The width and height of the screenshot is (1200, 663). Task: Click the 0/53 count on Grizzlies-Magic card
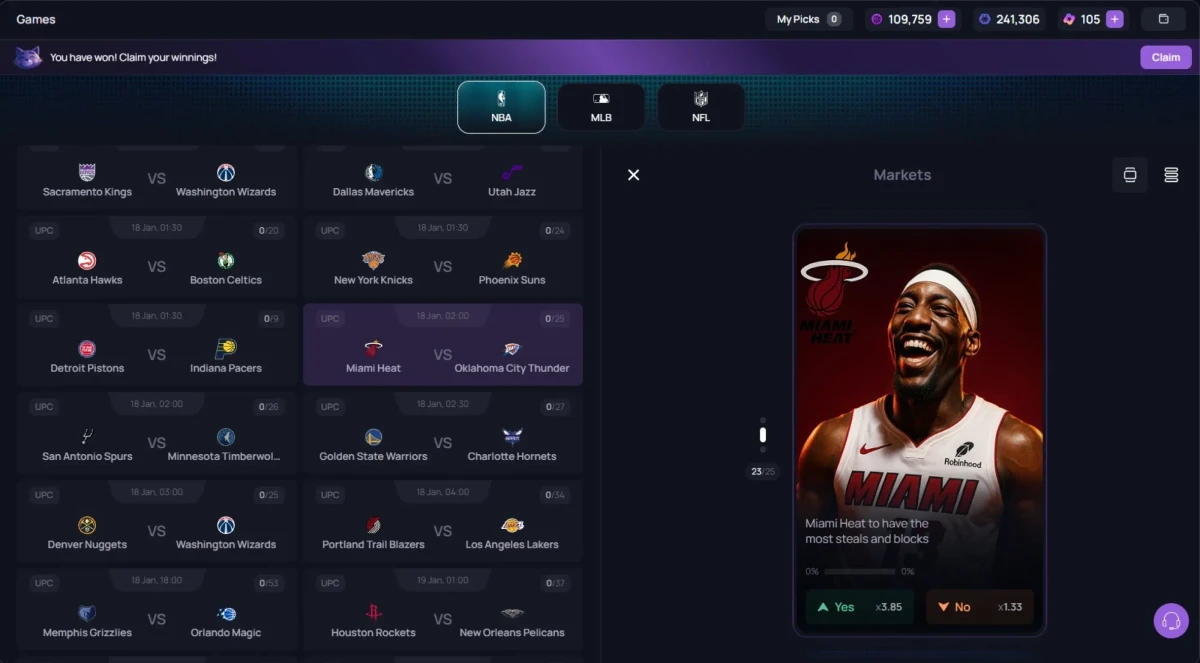tap(269, 583)
